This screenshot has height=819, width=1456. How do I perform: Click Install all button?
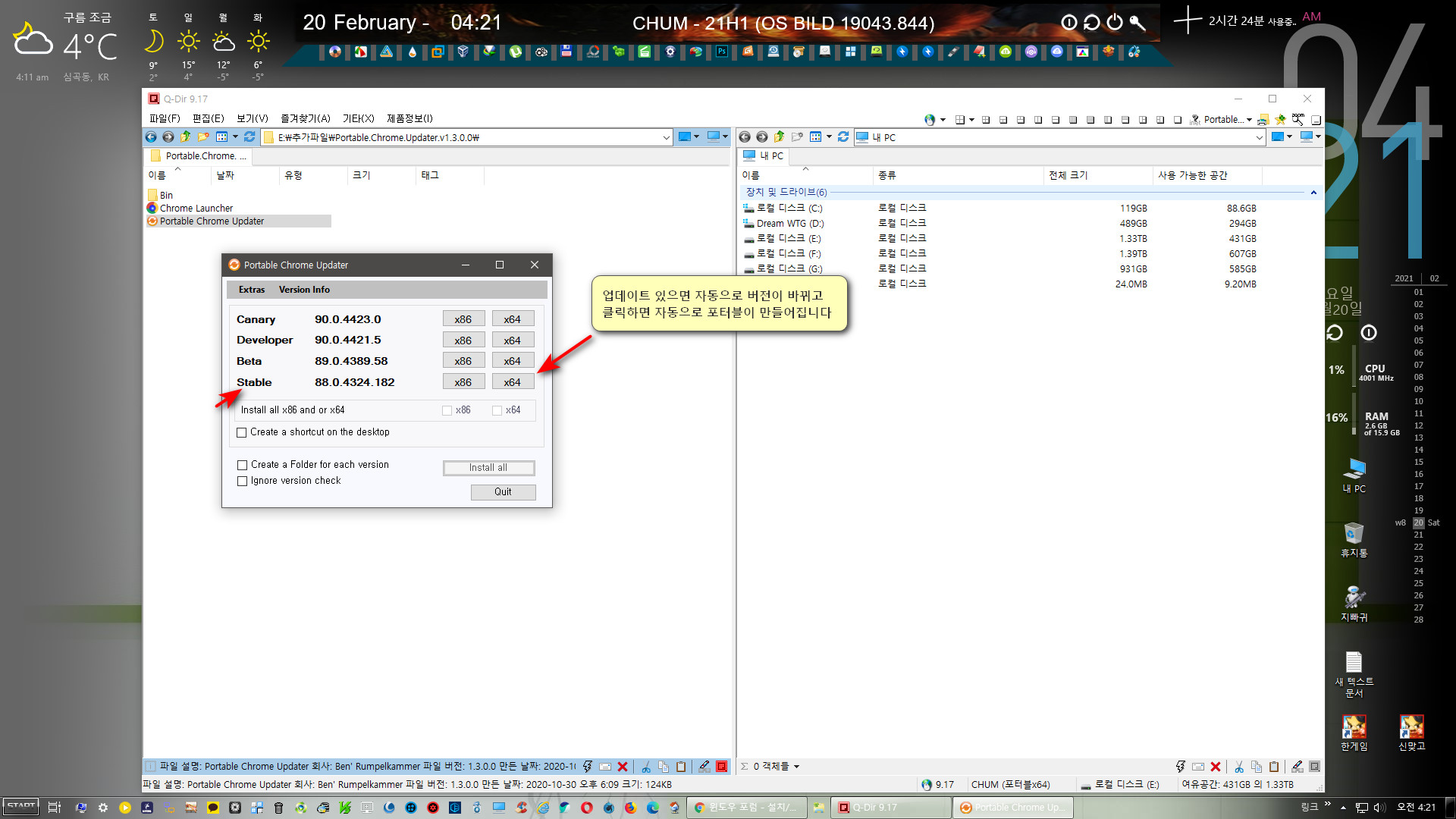click(490, 467)
